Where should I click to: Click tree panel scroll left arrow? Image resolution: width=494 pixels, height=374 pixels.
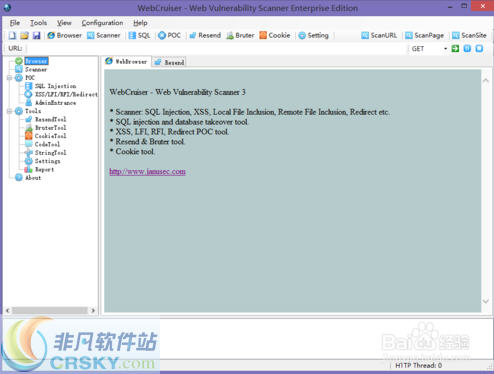(x=8, y=310)
